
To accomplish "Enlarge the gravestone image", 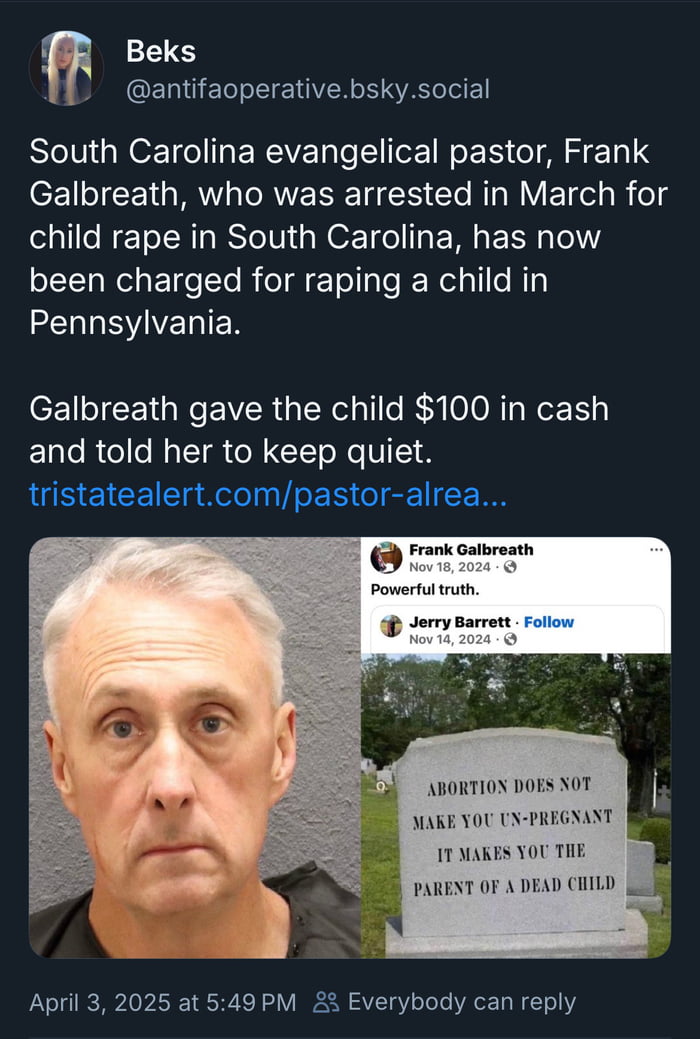I will click(x=516, y=805).
